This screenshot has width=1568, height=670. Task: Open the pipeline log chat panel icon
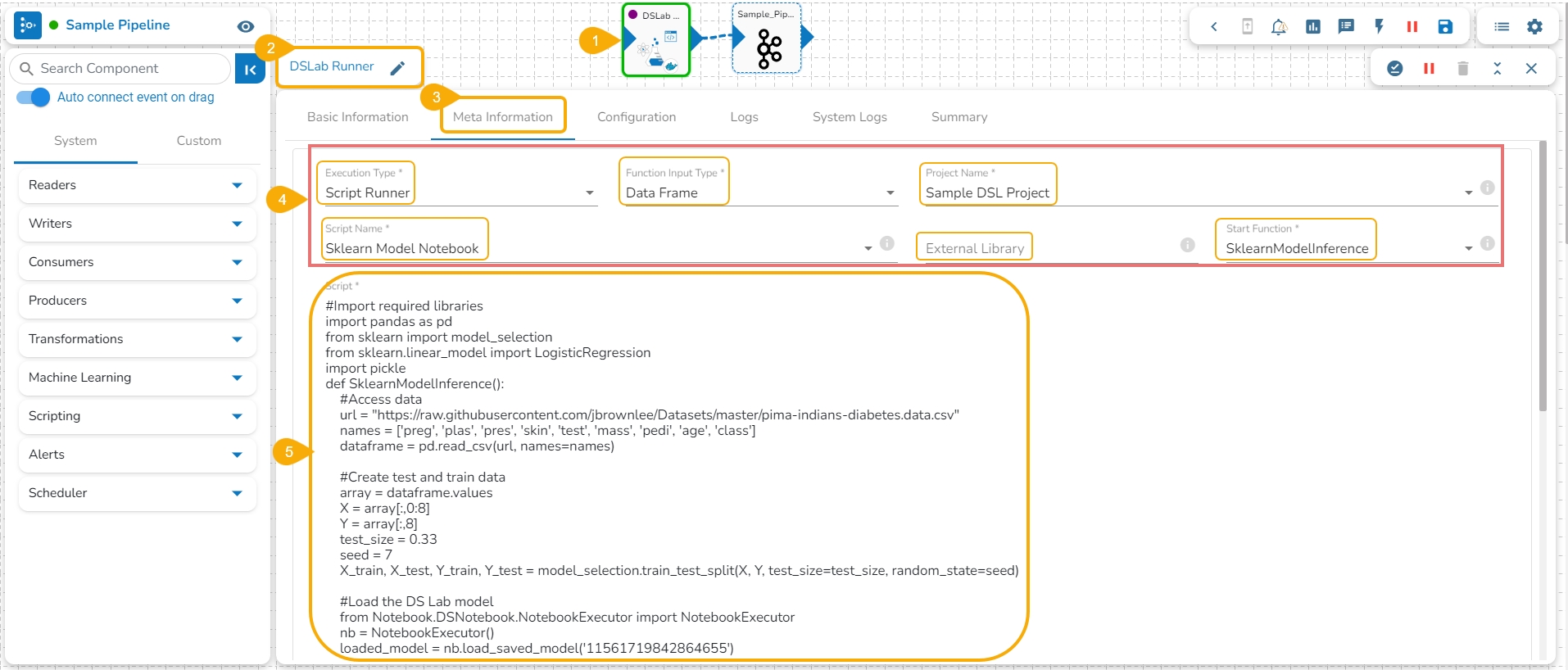[x=1346, y=26]
